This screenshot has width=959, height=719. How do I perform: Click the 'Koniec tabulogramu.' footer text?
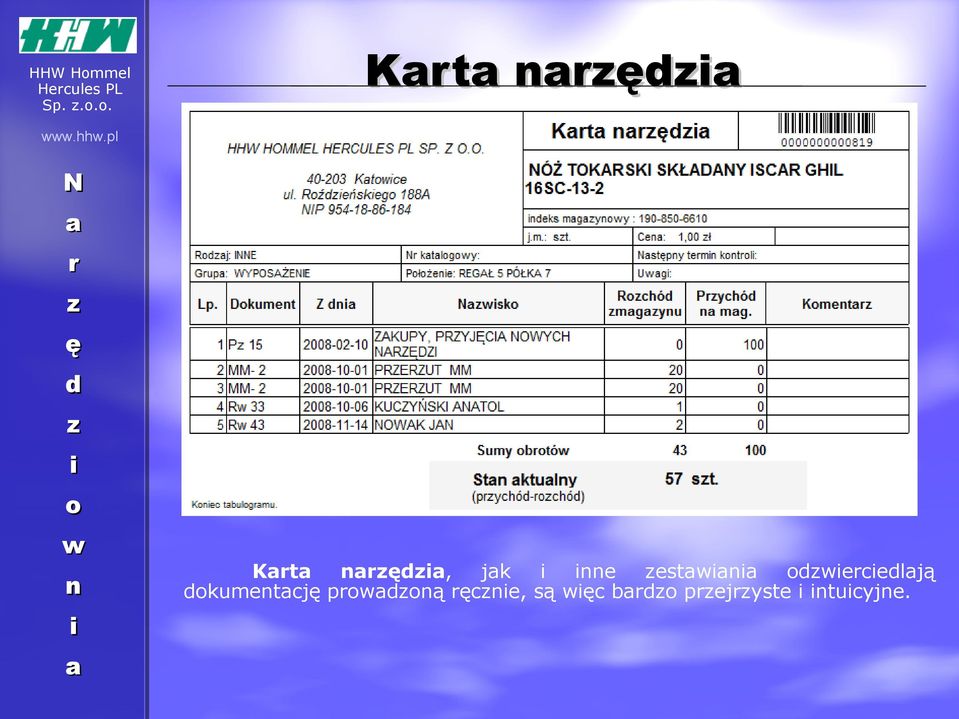[x=234, y=504]
